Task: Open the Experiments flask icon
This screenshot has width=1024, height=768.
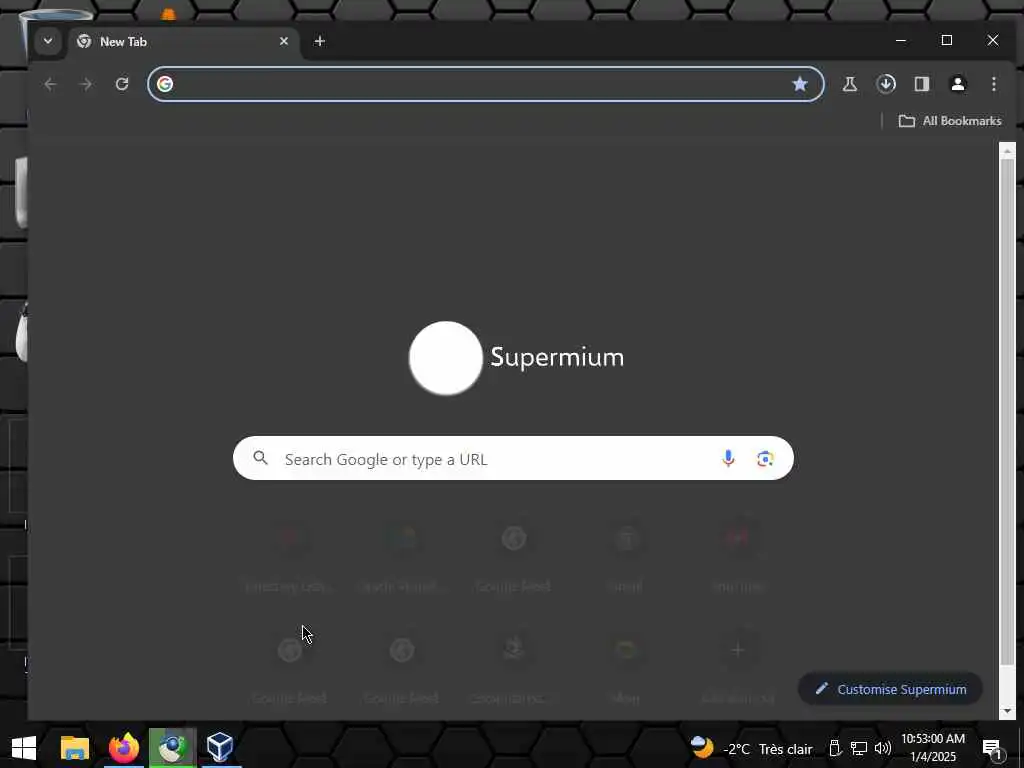Action: (x=850, y=84)
